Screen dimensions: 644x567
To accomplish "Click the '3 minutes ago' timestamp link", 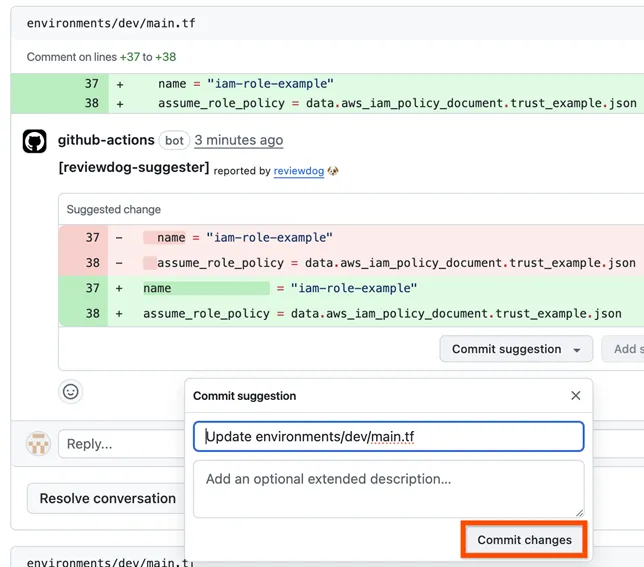I will pos(238,140).
